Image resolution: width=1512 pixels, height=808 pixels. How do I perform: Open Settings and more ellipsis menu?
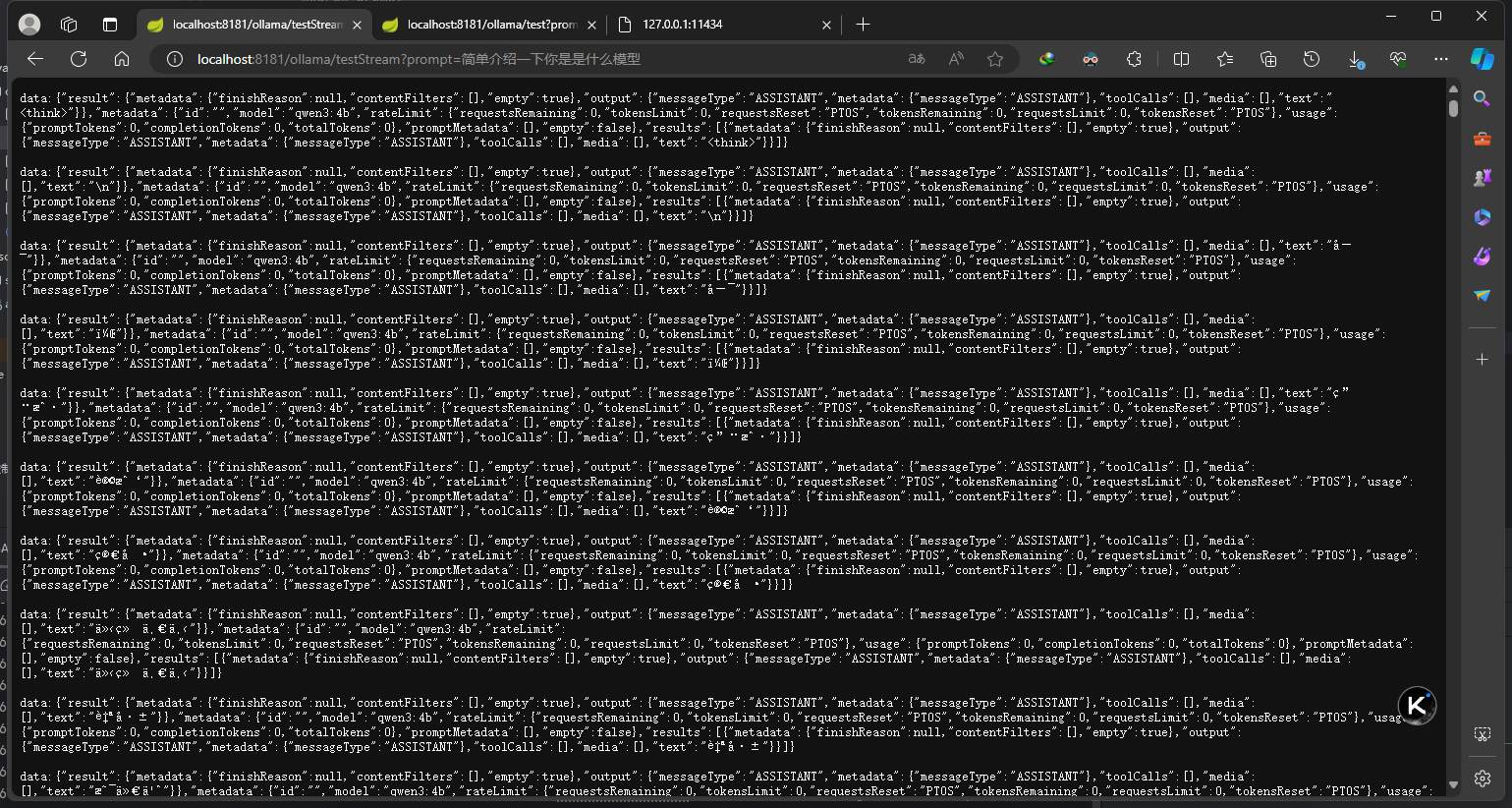point(1441,59)
